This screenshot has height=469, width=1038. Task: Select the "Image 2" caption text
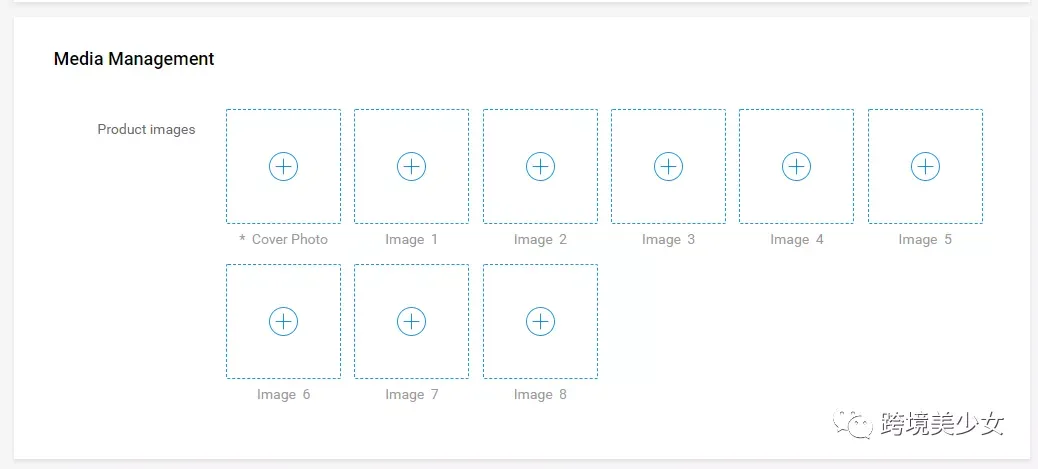[540, 239]
